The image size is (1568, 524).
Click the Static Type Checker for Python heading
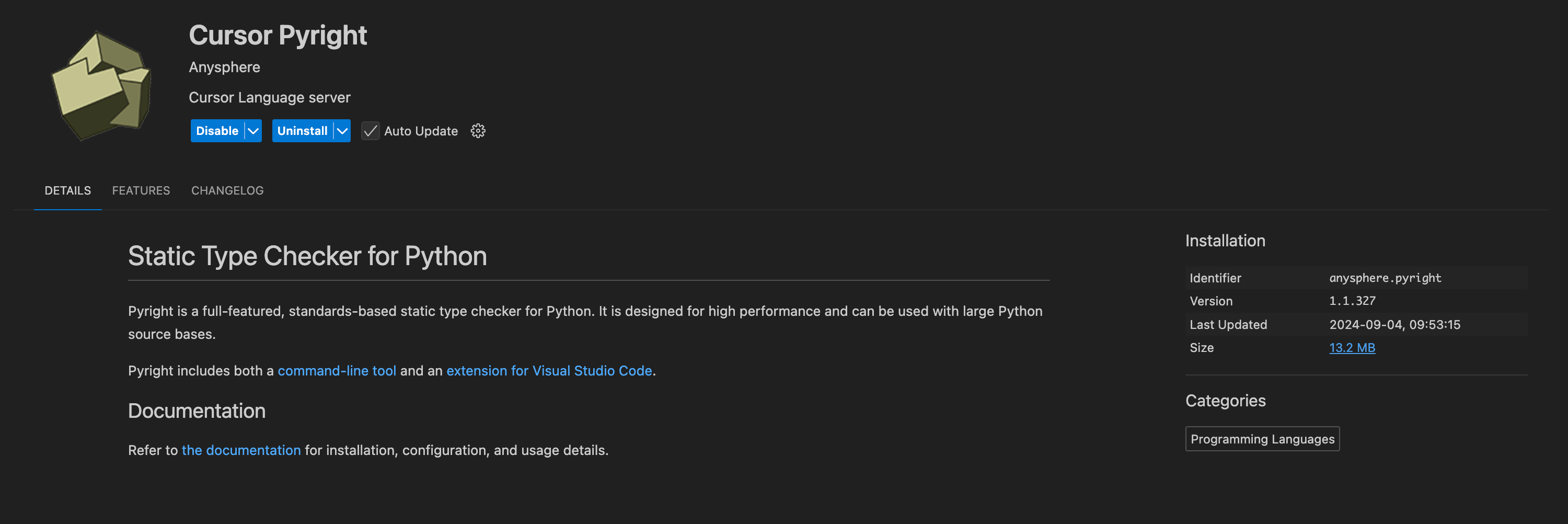point(307,256)
